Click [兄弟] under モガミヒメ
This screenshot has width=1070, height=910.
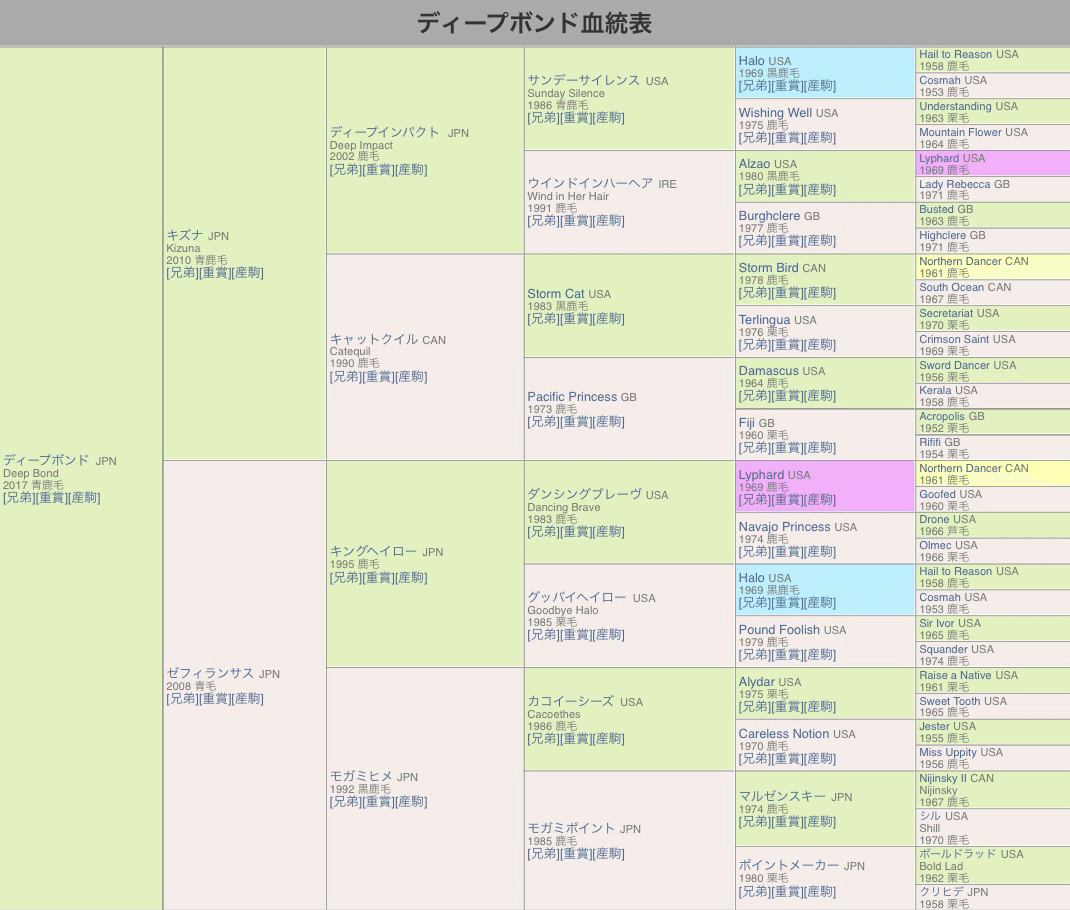[346, 802]
